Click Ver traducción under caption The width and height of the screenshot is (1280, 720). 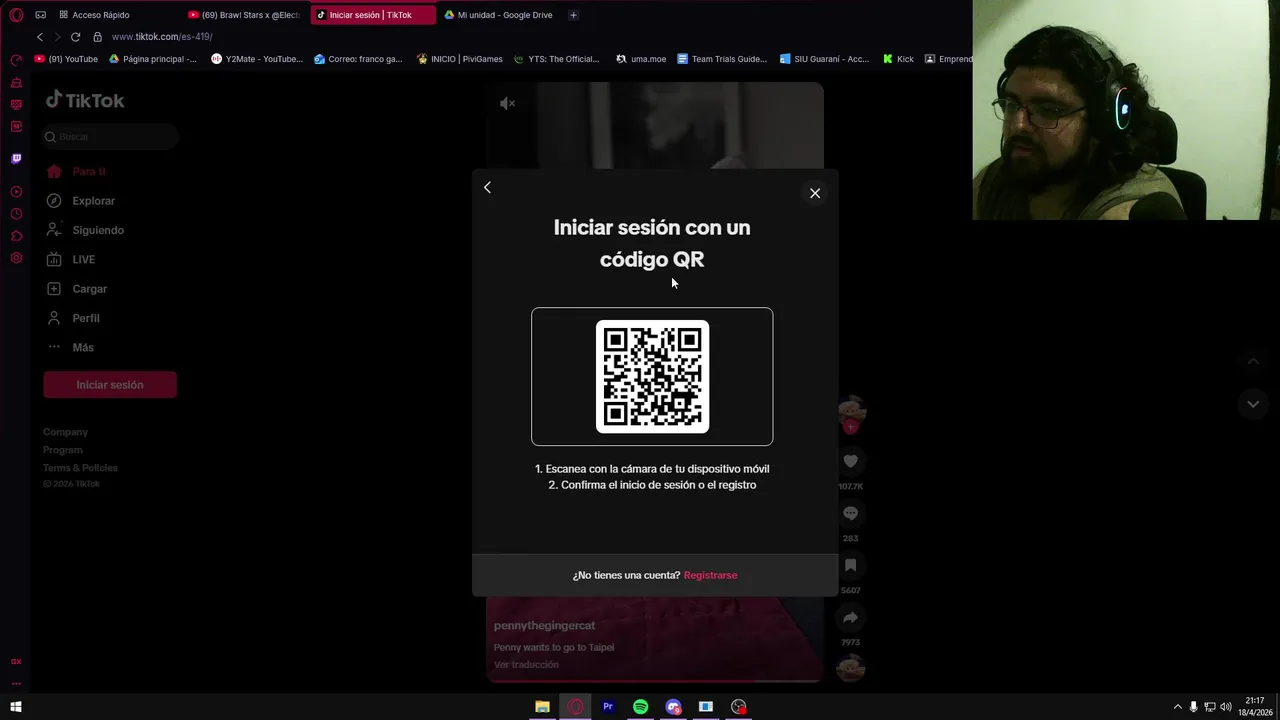tap(526, 665)
